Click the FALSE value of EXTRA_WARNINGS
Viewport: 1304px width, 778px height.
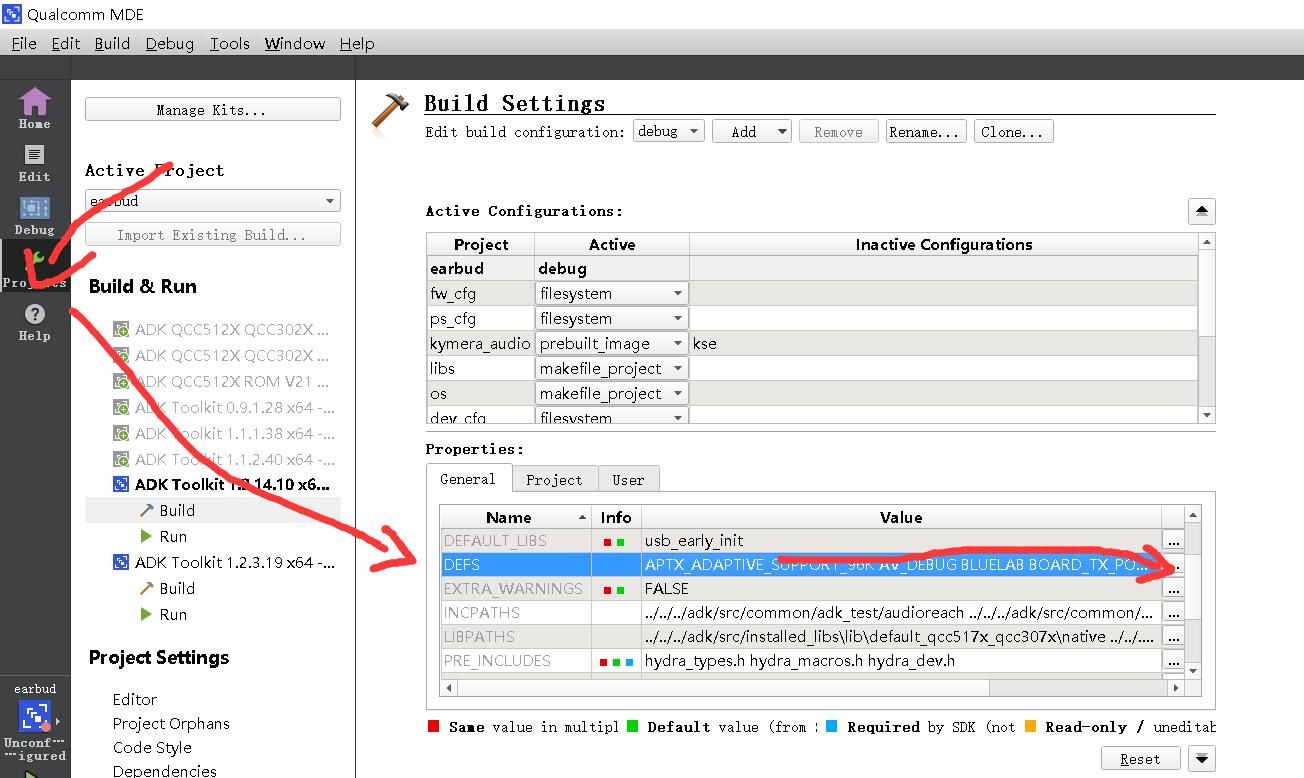pyautogui.click(x=901, y=589)
